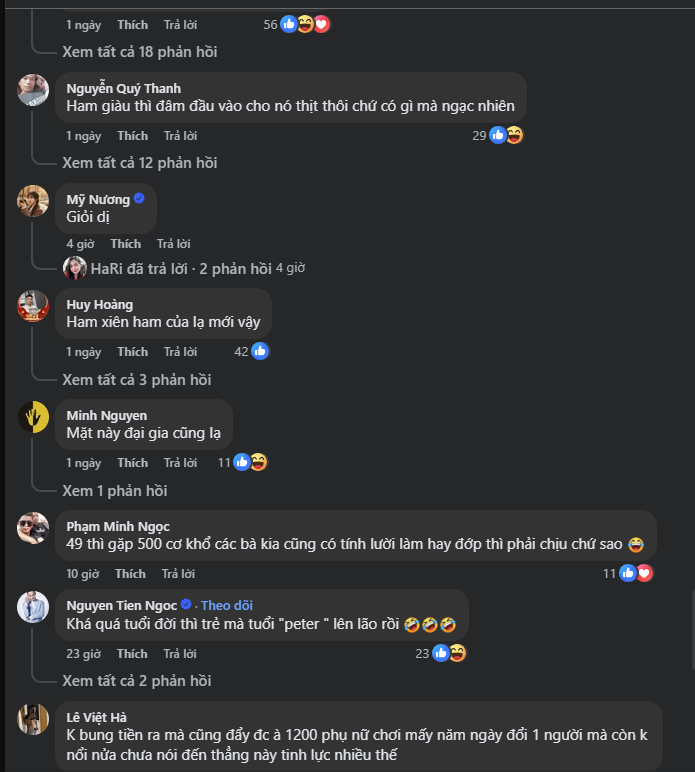Open Lê Việt Hà's profile name

click(x=96, y=716)
